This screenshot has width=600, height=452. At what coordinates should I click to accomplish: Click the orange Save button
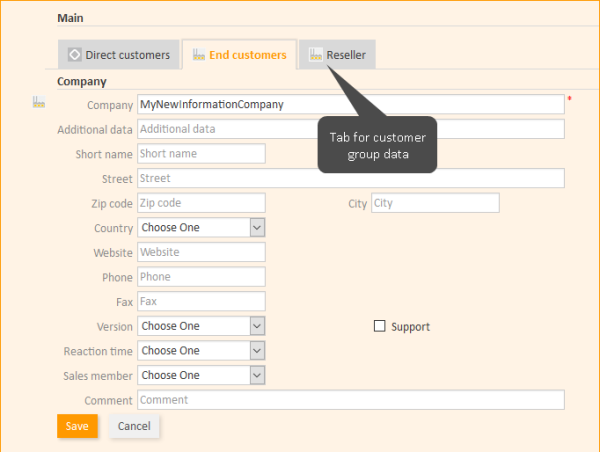click(x=77, y=426)
